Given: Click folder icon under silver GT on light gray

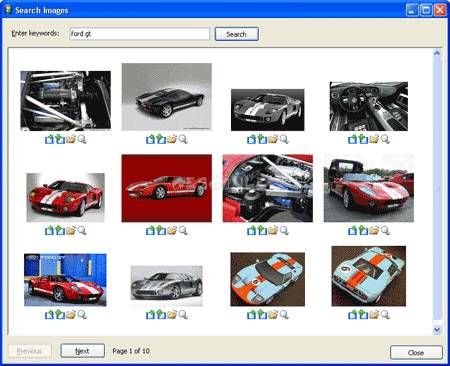Looking at the screenshot, I should pos(172,315).
